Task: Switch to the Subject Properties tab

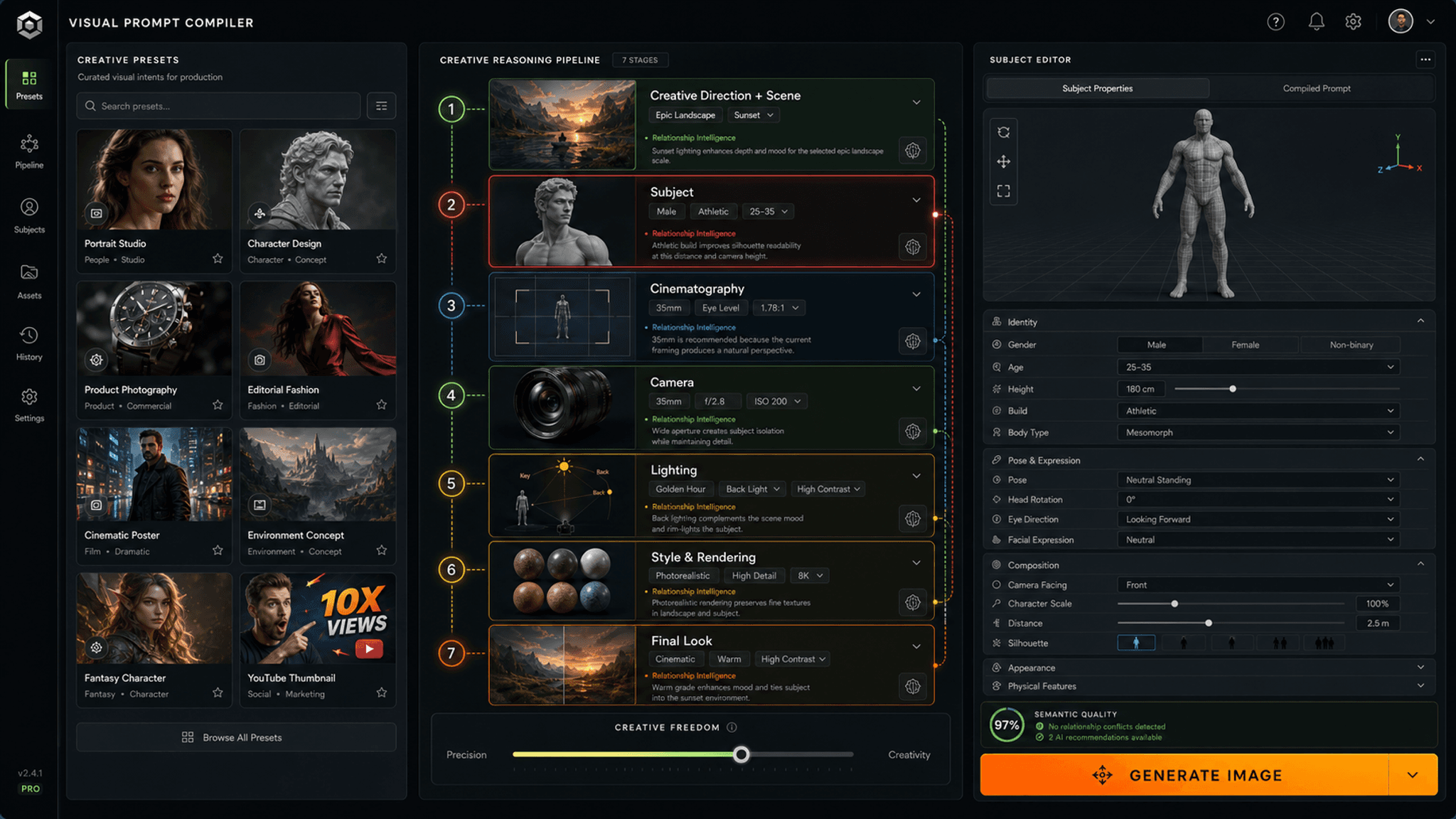Action: 1098,88
